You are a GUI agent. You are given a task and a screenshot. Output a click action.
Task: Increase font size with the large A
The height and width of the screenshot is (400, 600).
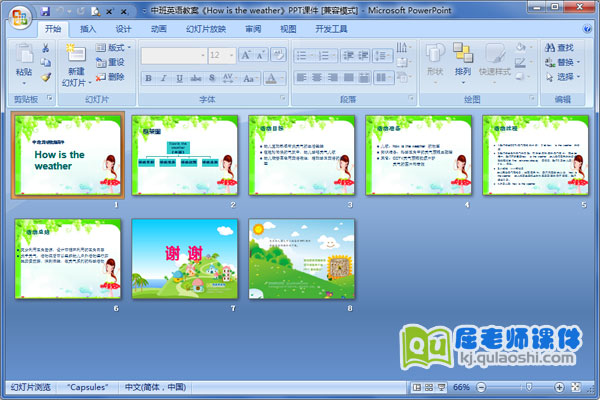click(245, 55)
